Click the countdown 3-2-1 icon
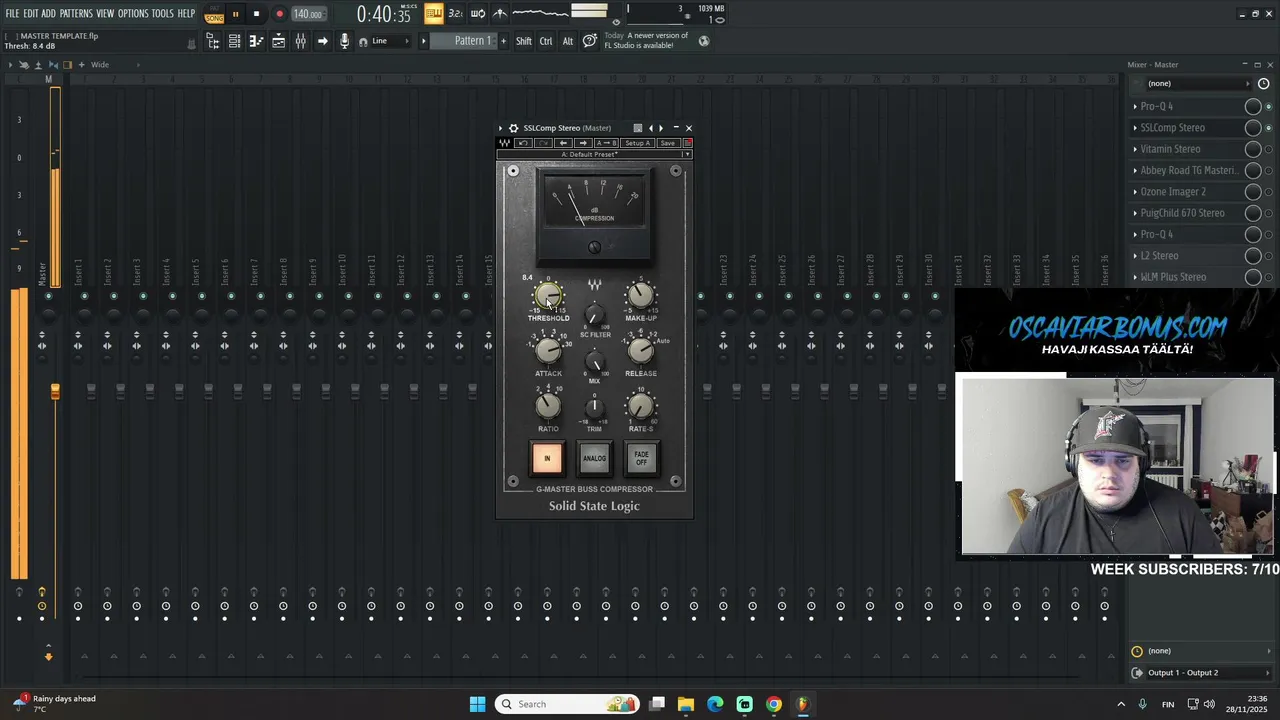Screen dimensions: 1280x720 tap(455, 13)
